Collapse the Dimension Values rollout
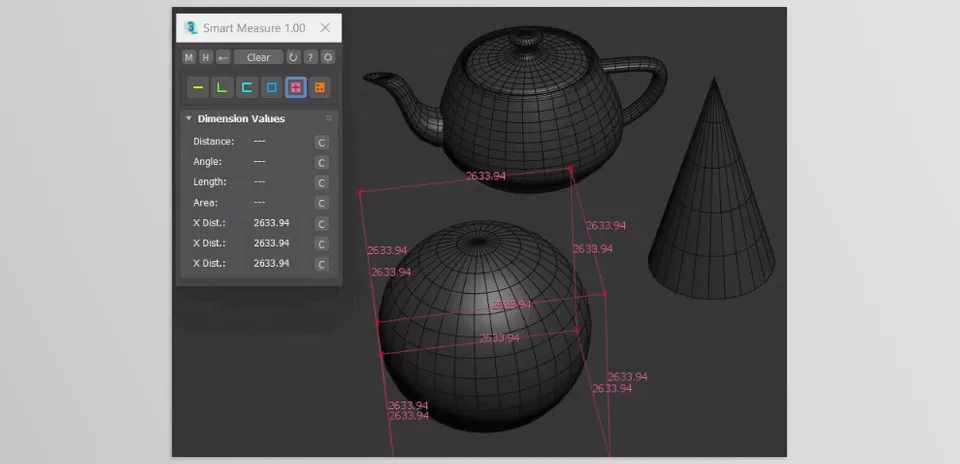The width and height of the screenshot is (960, 464). point(188,119)
